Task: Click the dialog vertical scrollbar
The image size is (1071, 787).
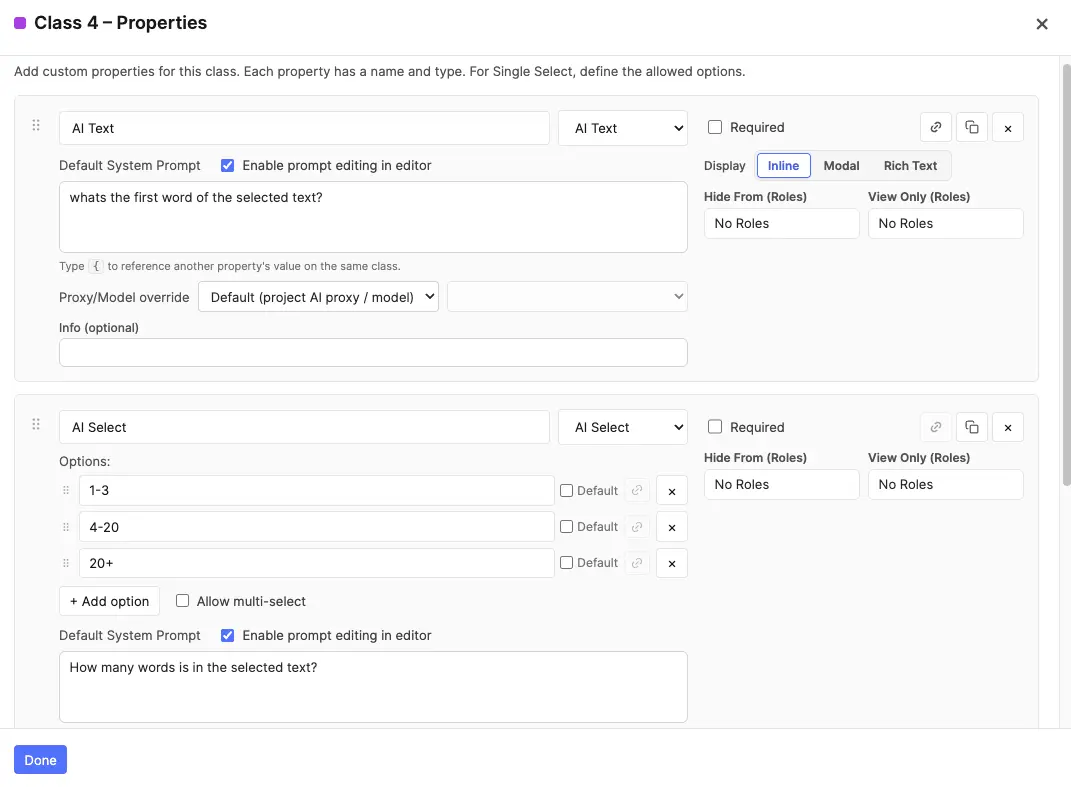Action: click(1066, 275)
